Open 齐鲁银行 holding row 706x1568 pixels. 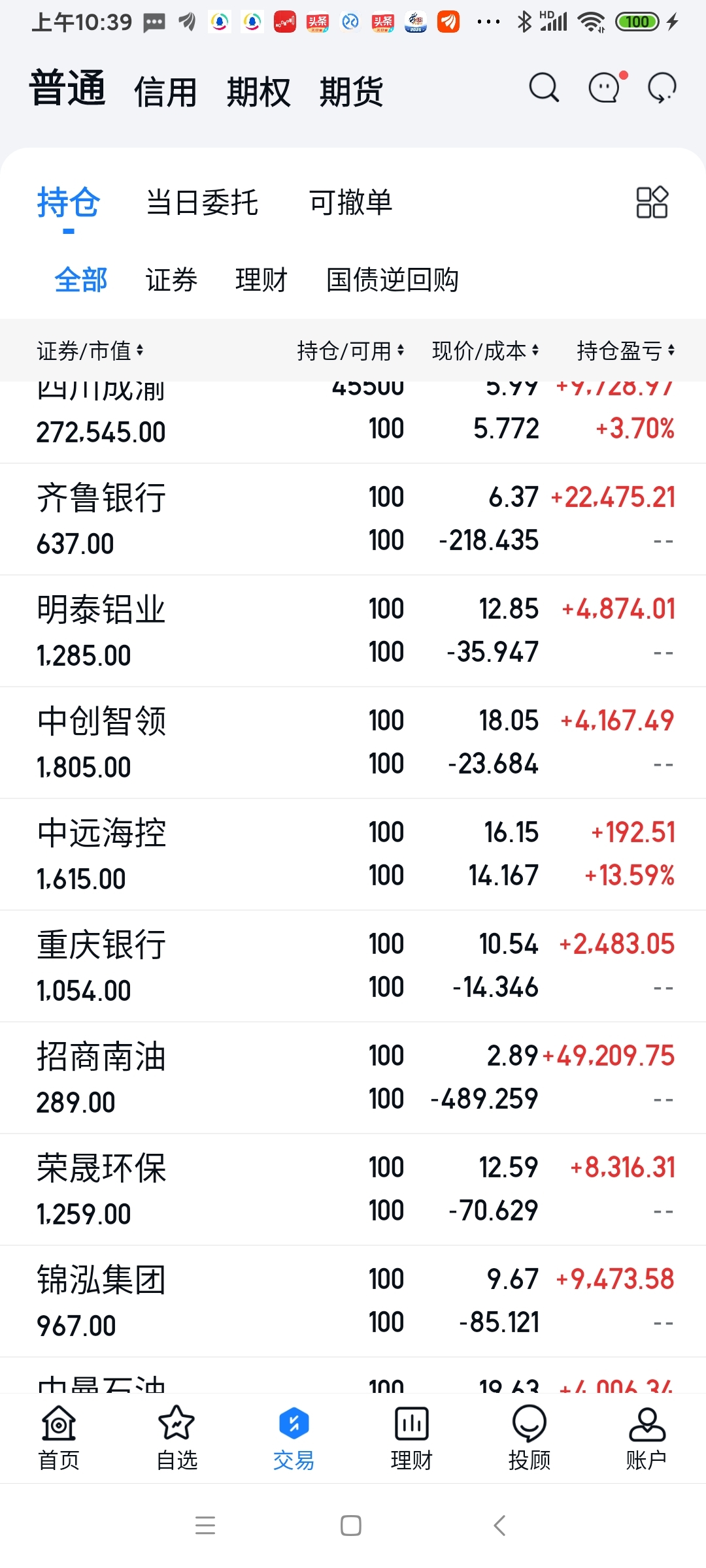click(353, 519)
